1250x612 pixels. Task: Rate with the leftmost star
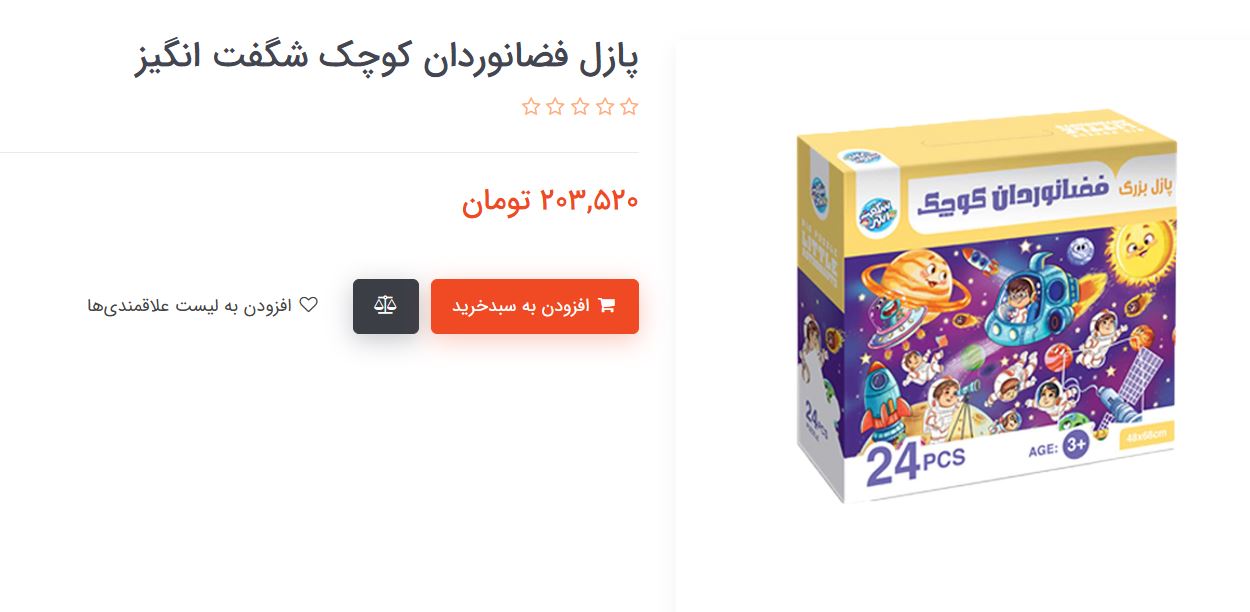(x=531, y=107)
